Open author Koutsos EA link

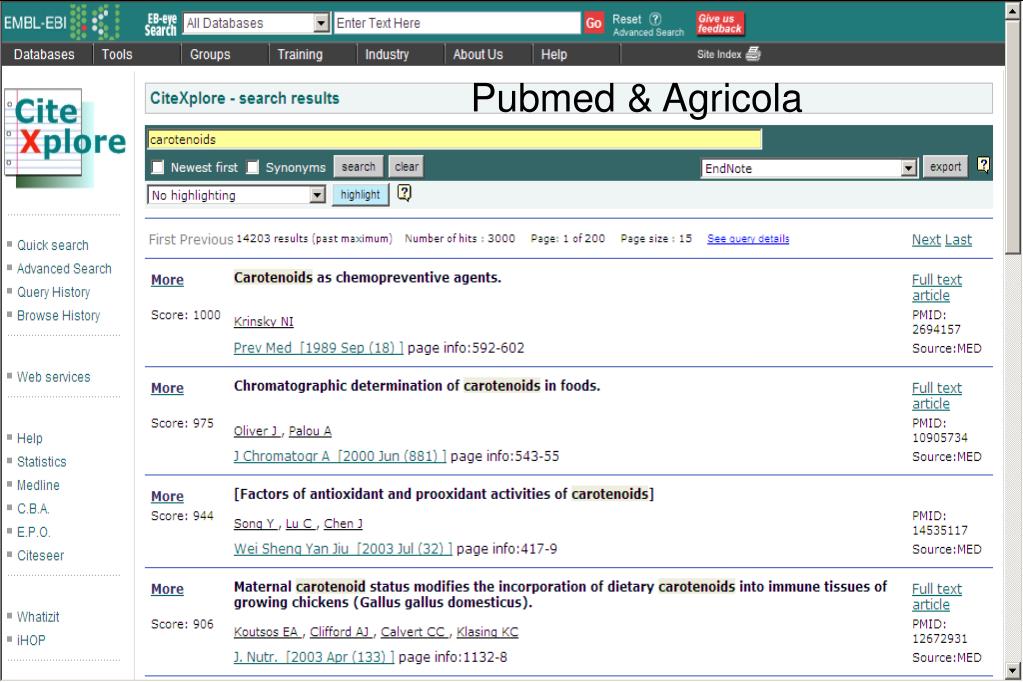tap(267, 632)
